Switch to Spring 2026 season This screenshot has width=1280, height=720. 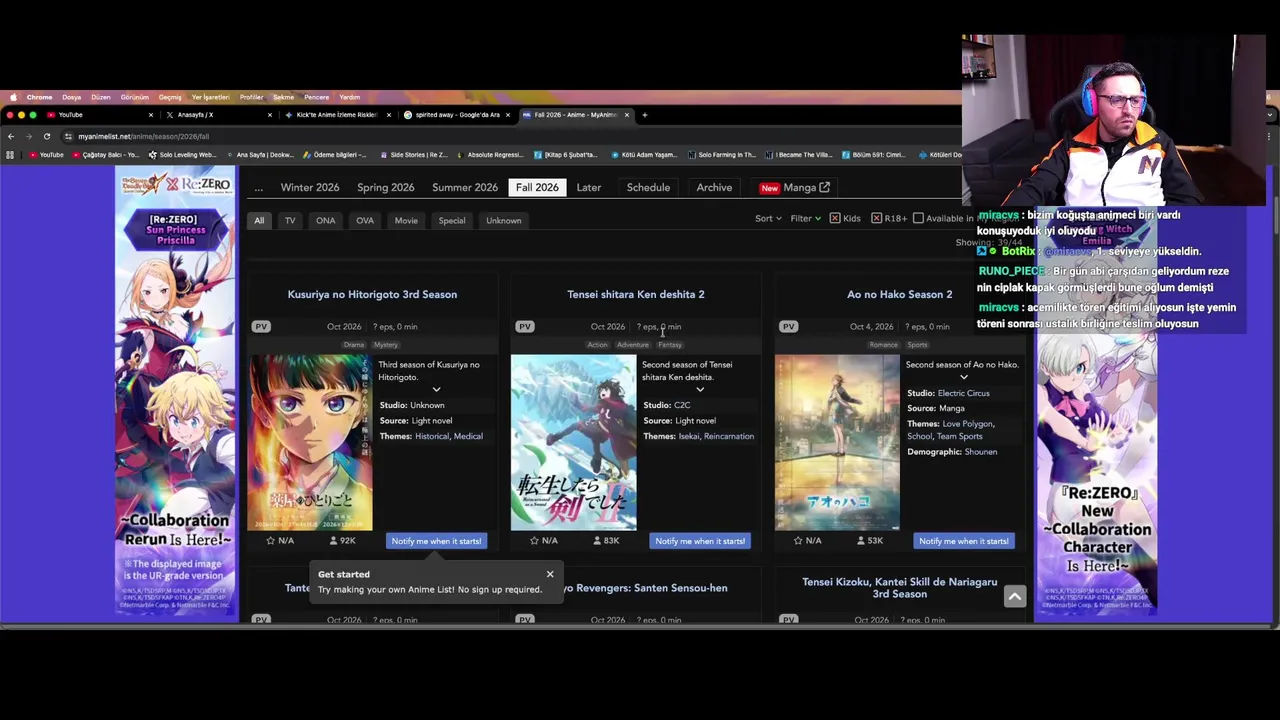tap(385, 187)
